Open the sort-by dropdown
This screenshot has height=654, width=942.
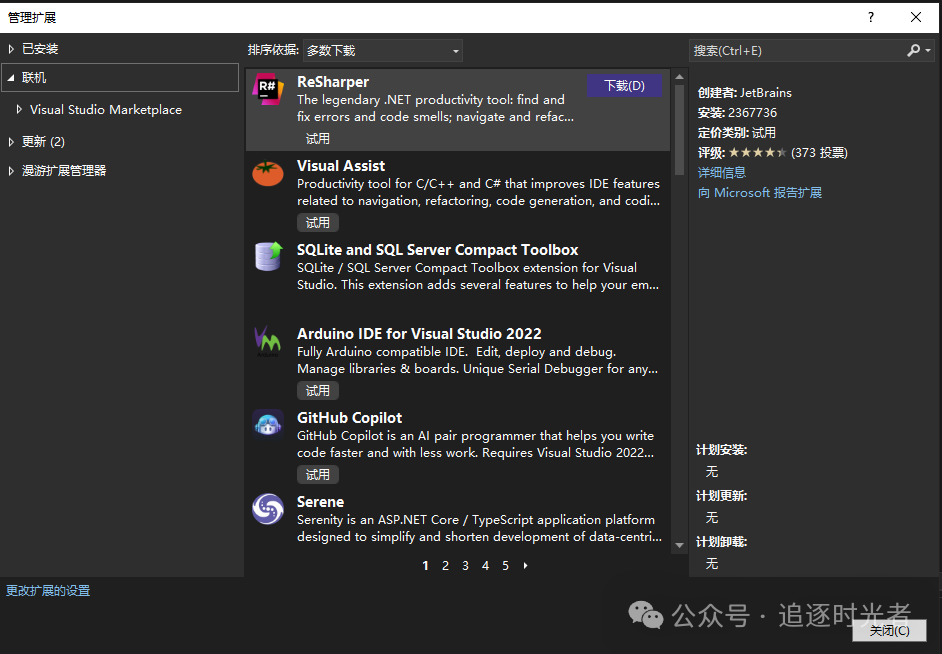pyautogui.click(x=383, y=50)
